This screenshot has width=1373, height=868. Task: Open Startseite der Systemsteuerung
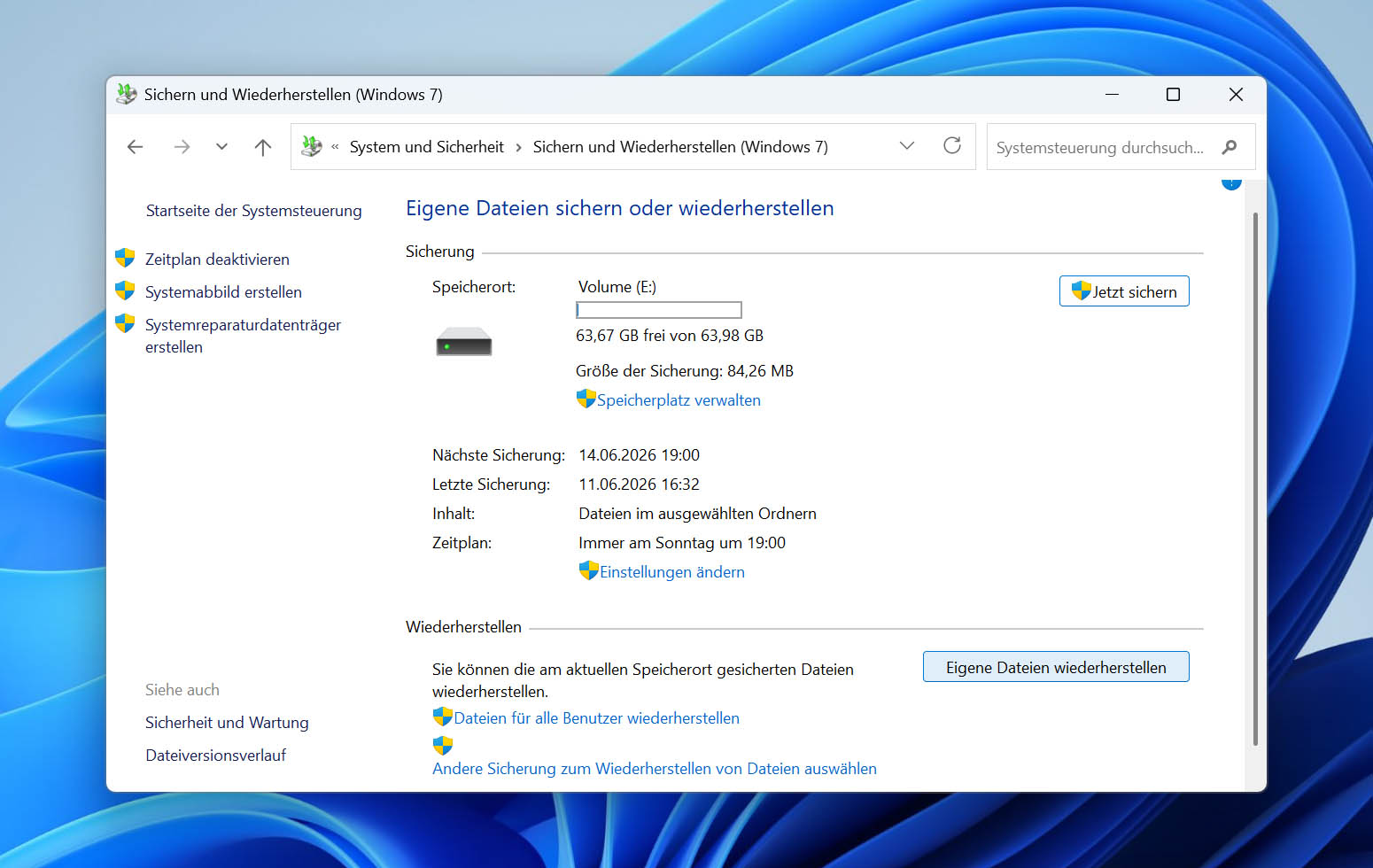pos(253,211)
